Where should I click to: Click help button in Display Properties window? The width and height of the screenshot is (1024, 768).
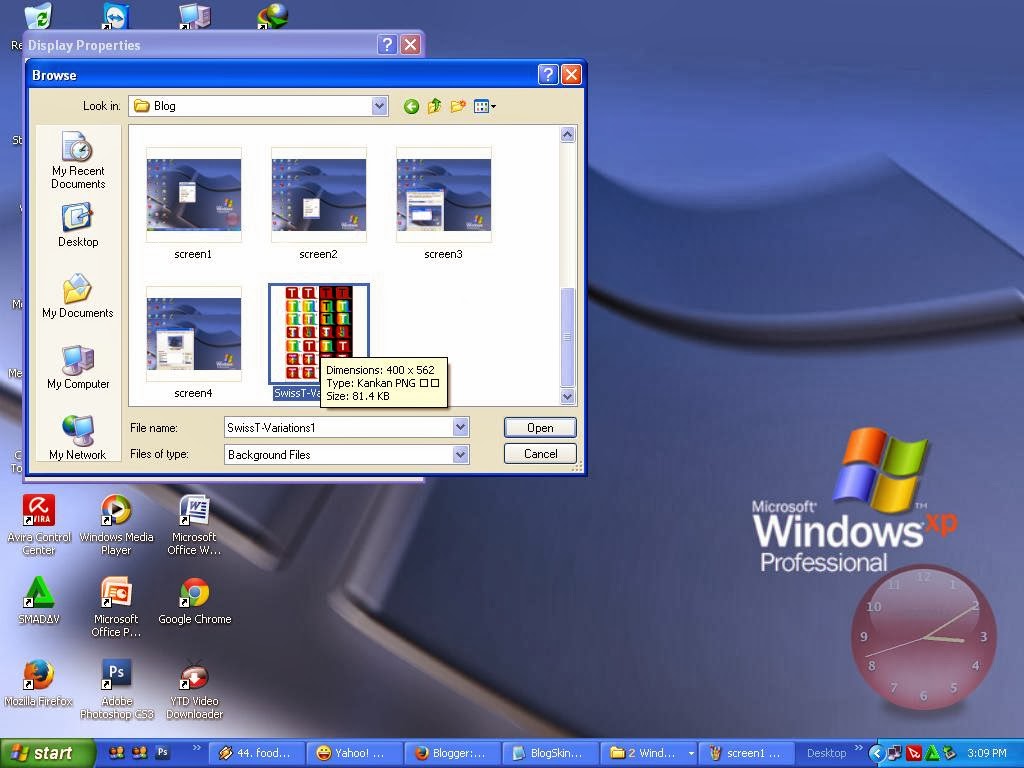[387, 44]
